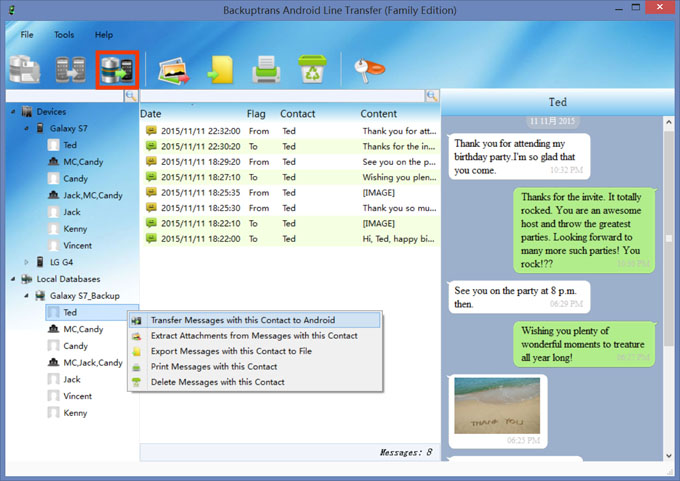
Task: Select the 2015/11/11 18:29:20 message row
Action: 290,161
